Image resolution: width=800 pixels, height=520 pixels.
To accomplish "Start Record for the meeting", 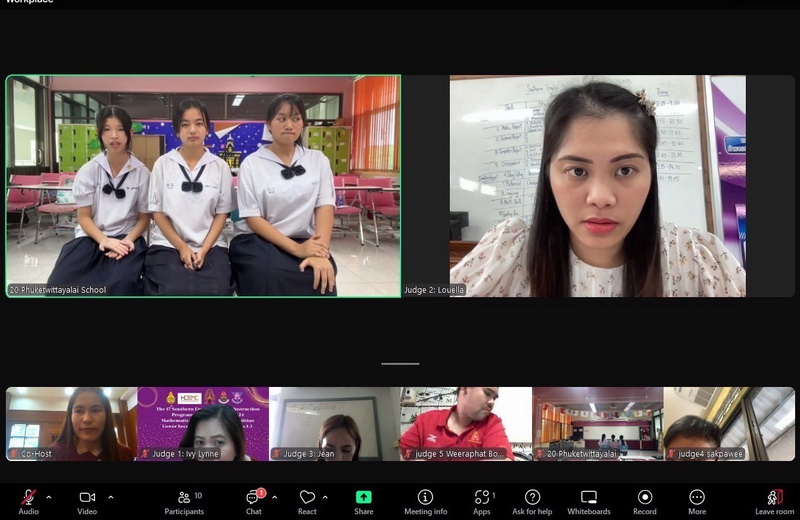I will [x=645, y=502].
